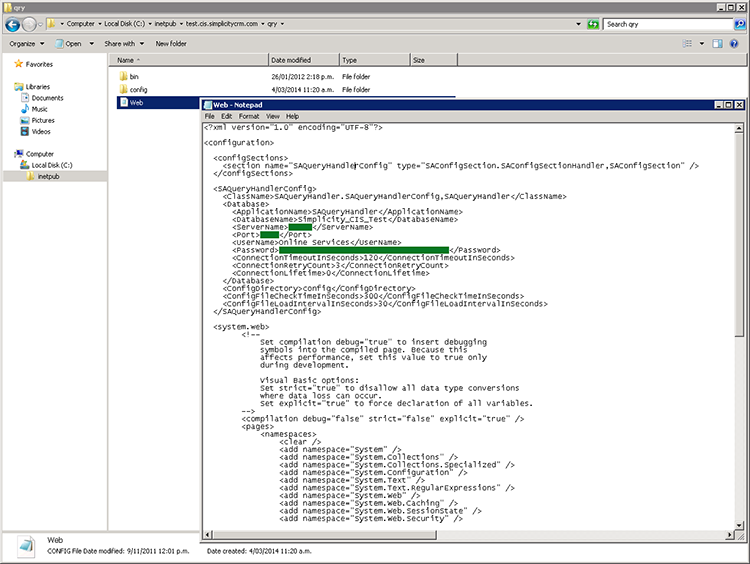Click Local Disk (C:) in the address breadcrumb

click(x=124, y=23)
